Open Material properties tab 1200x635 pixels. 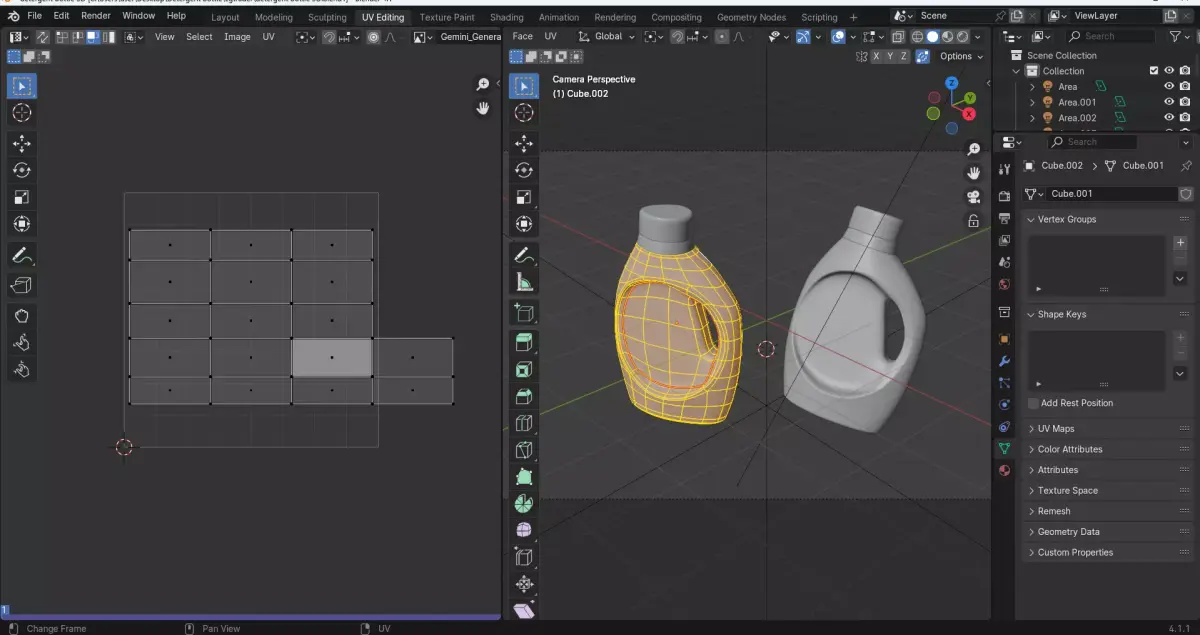click(x=1004, y=470)
